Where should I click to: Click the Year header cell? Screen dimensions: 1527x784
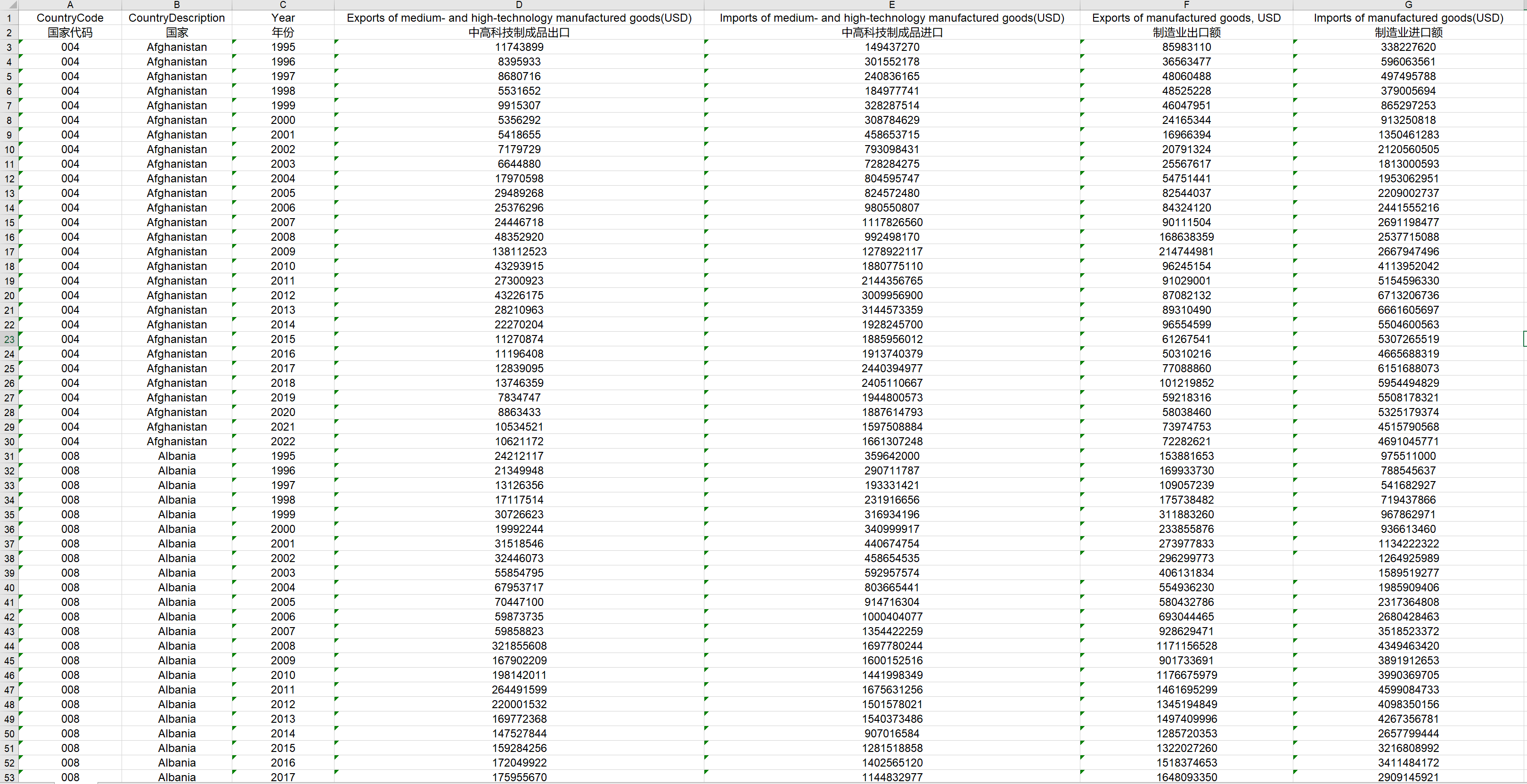pyautogui.click(x=283, y=18)
